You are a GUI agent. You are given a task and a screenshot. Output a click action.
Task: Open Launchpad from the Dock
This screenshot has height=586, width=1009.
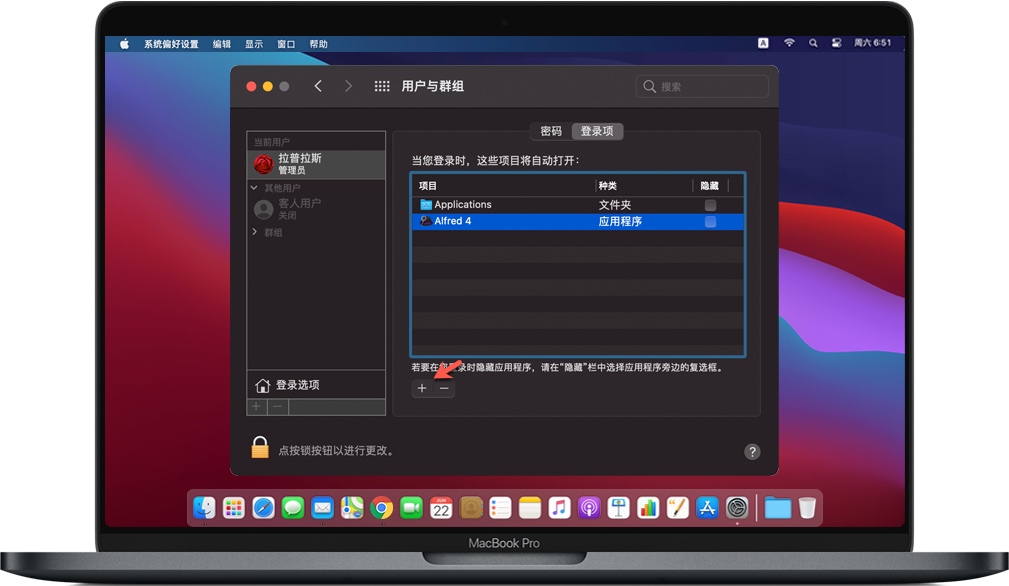[233, 508]
